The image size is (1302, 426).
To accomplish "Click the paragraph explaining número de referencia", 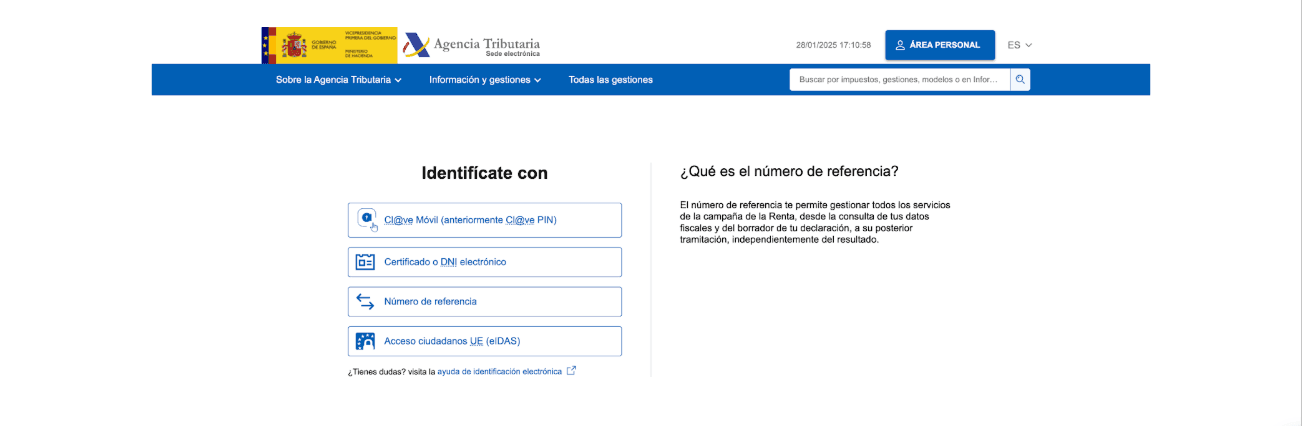I will click(815, 222).
